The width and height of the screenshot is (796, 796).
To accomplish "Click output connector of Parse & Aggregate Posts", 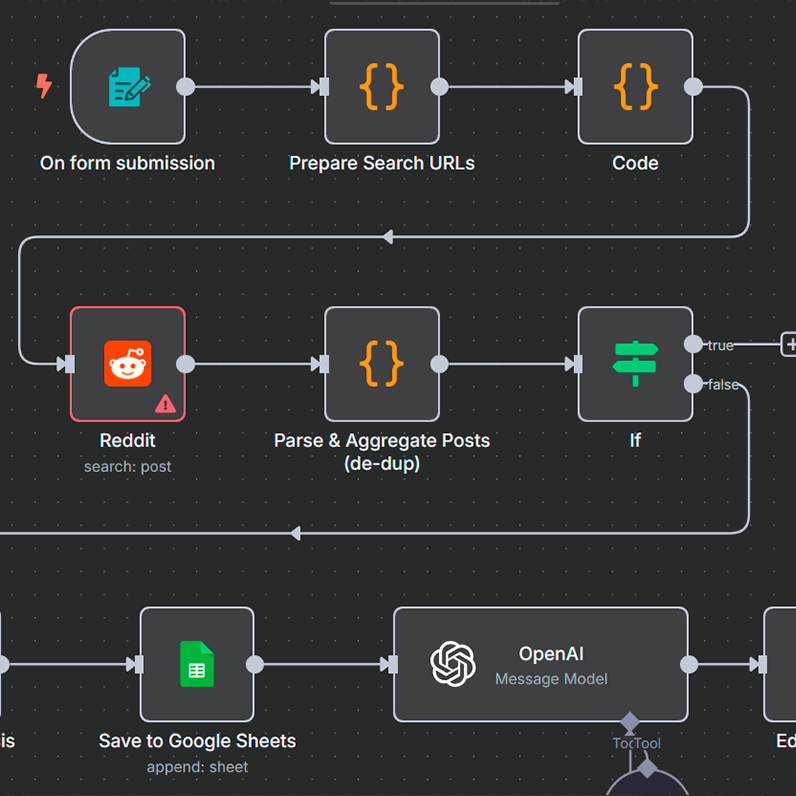I will [439, 364].
